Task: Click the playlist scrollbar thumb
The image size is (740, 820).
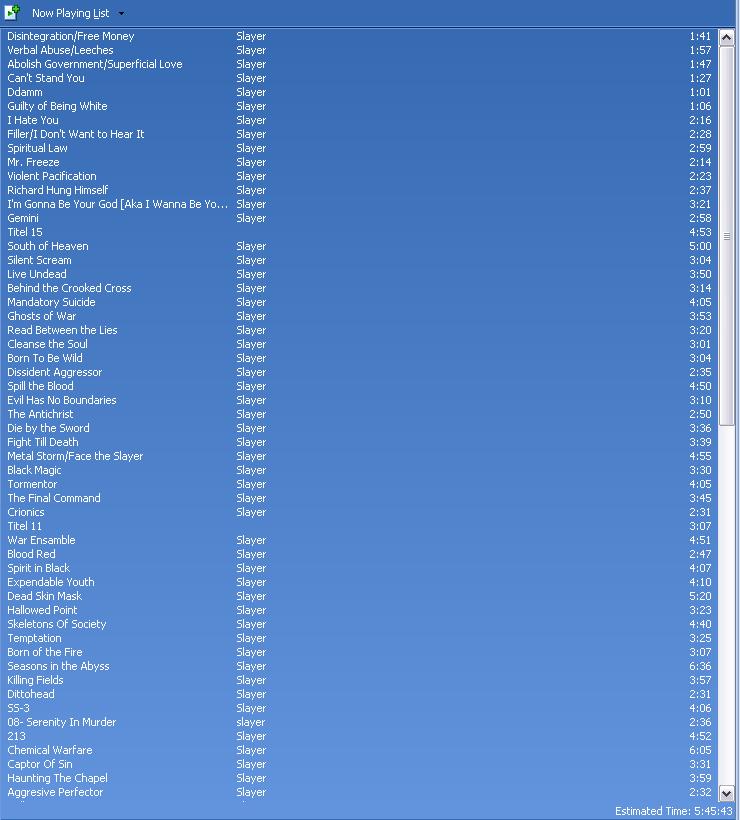Action: [726, 236]
